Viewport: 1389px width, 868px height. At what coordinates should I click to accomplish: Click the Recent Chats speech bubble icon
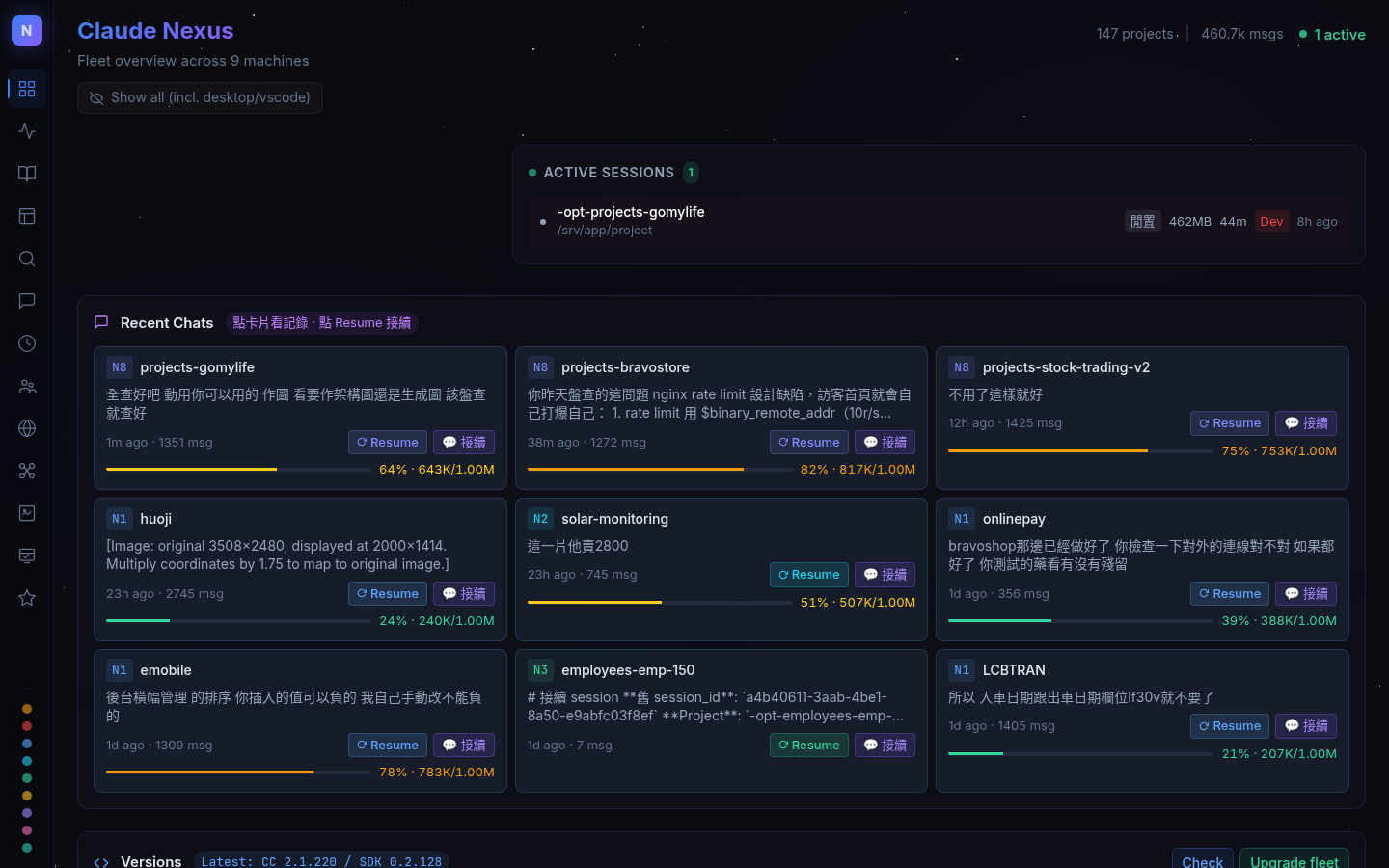[x=101, y=322]
